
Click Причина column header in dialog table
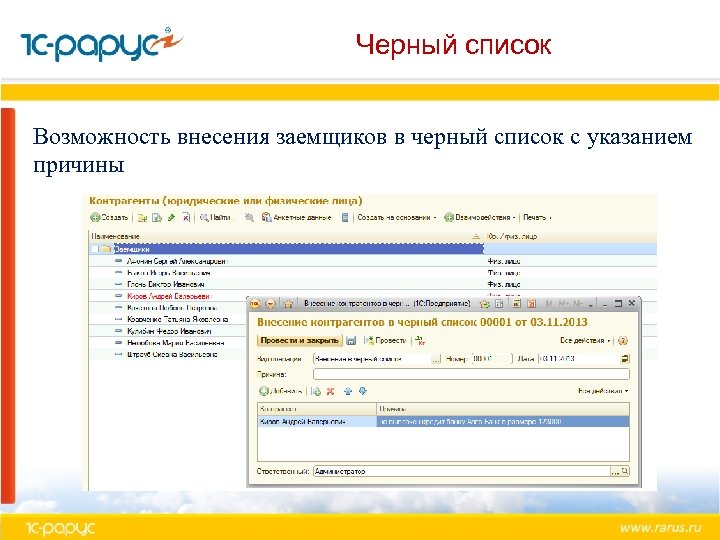tap(503, 409)
